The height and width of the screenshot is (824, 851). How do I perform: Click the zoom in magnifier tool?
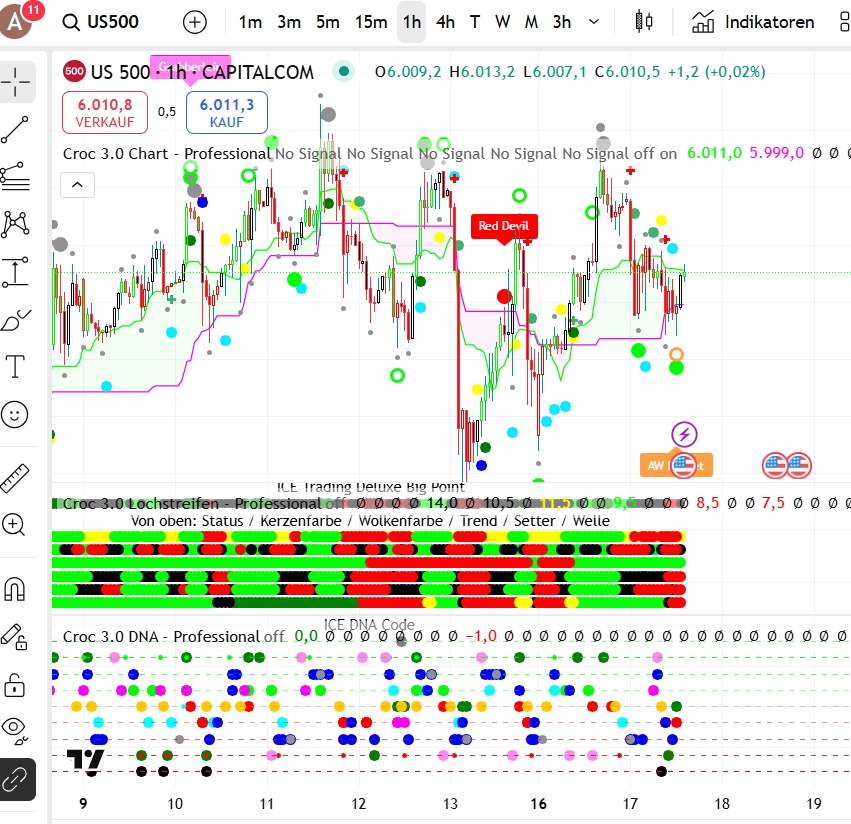click(x=17, y=524)
